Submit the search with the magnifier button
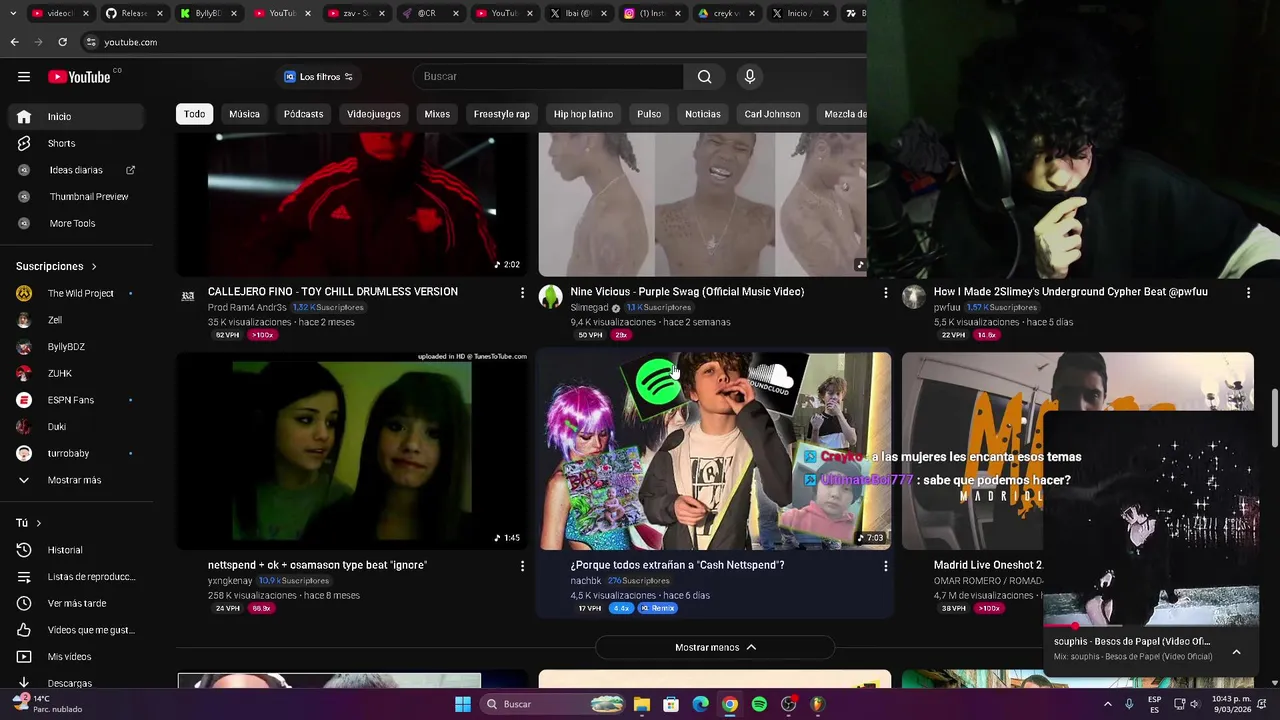The image size is (1280, 720). click(704, 76)
